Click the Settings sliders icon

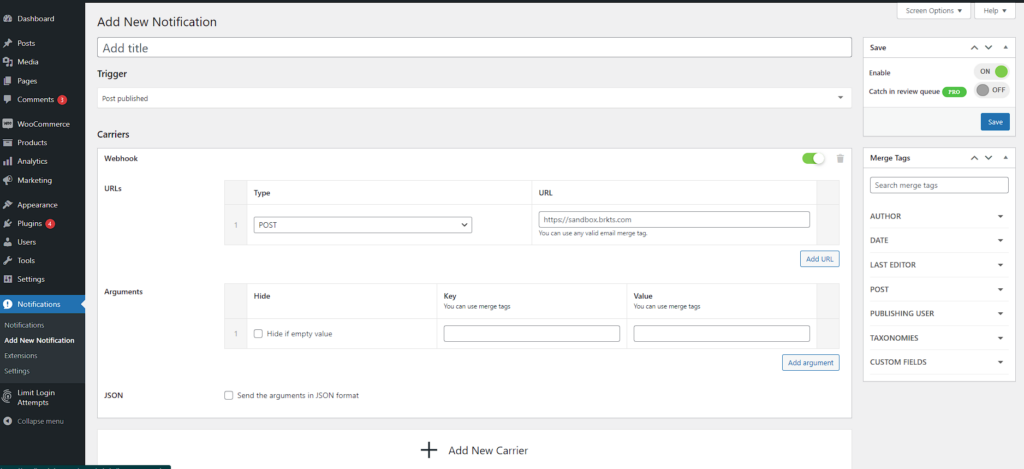8,280
